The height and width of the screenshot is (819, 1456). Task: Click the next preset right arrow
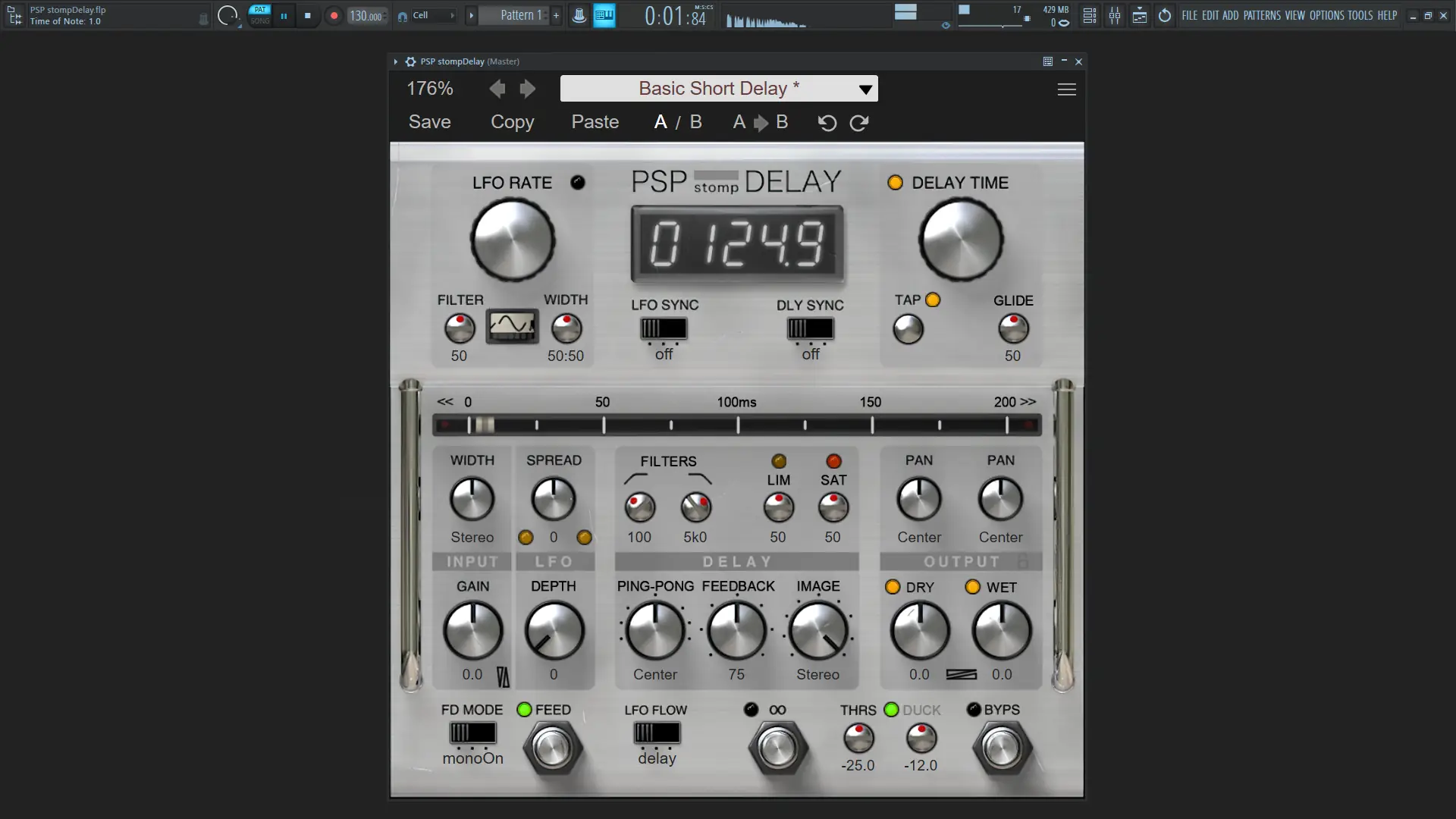tap(528, 89)
